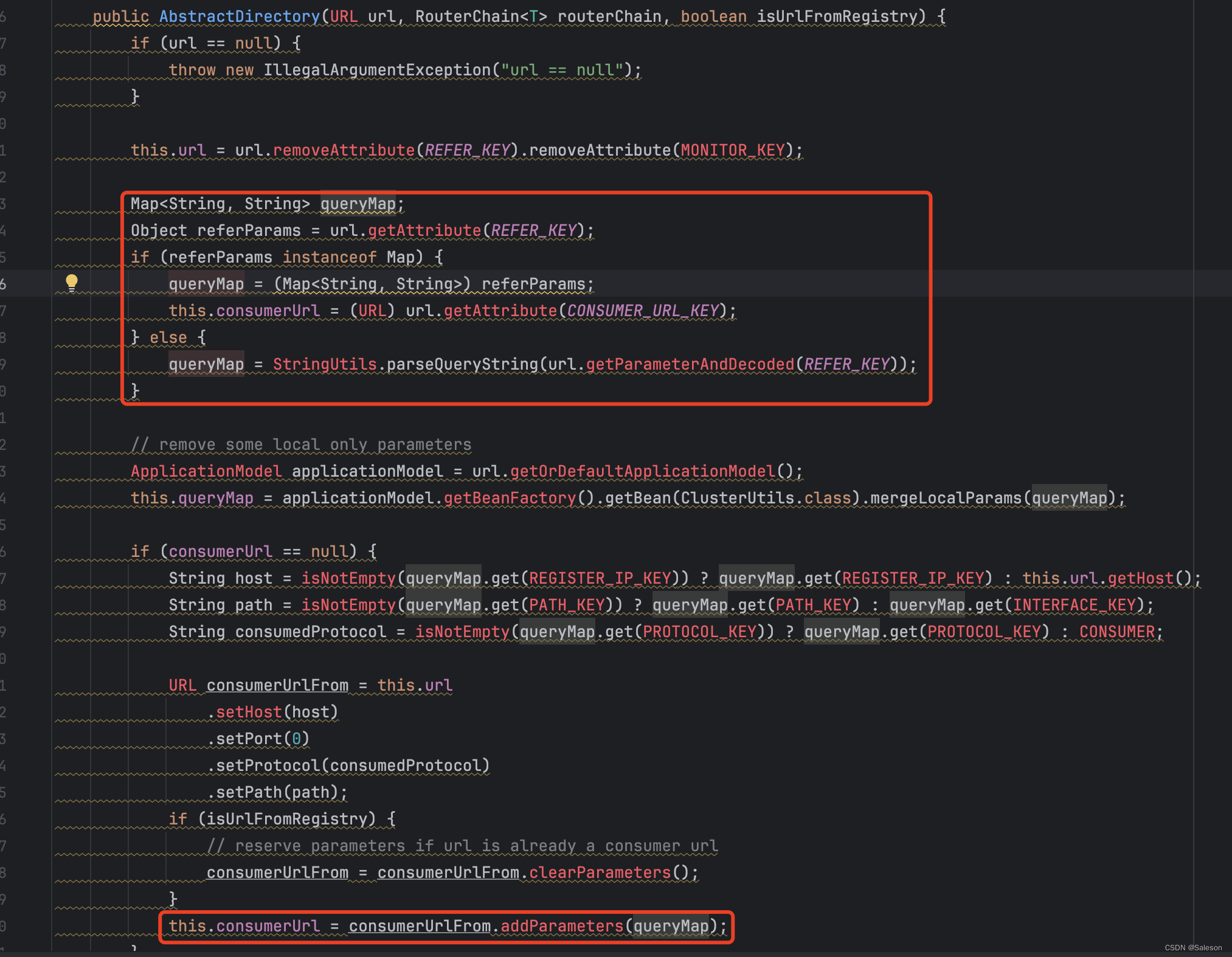Click the yellow lightbulb quick-fix icon
This screenshot has height=957, width=1232.
72,283
